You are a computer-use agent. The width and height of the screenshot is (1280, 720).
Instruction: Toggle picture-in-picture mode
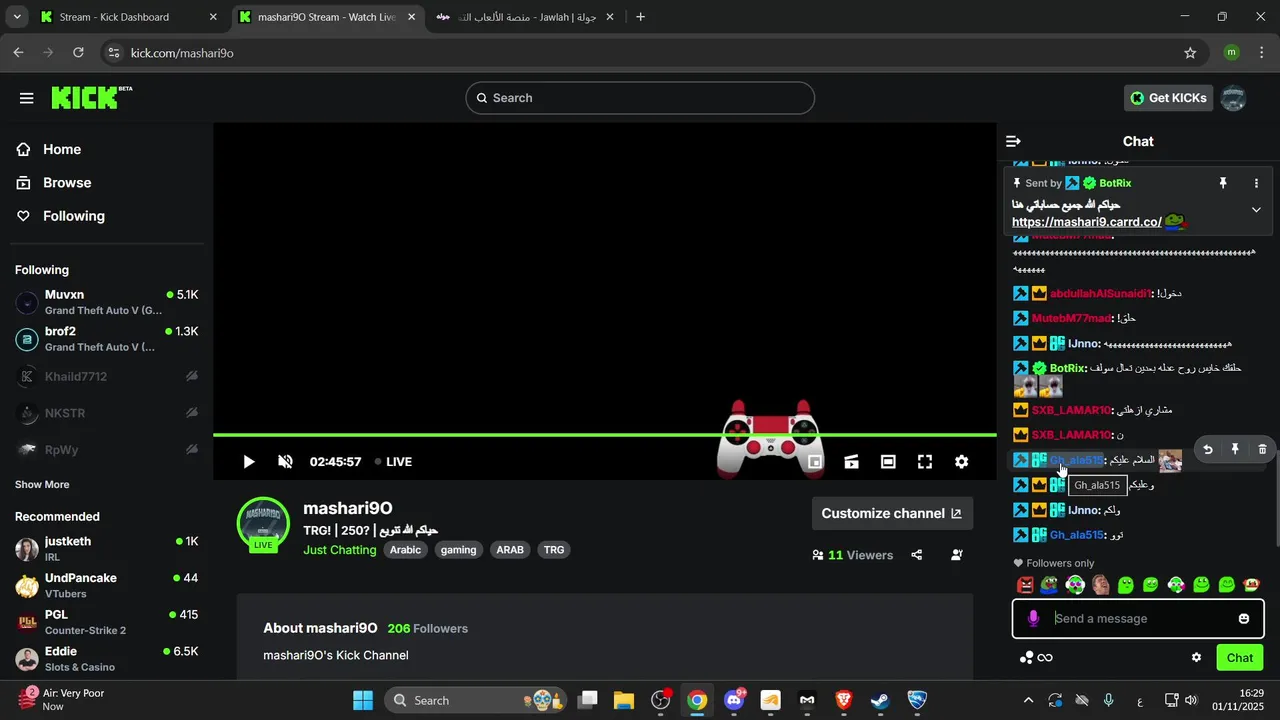[815, 462]
